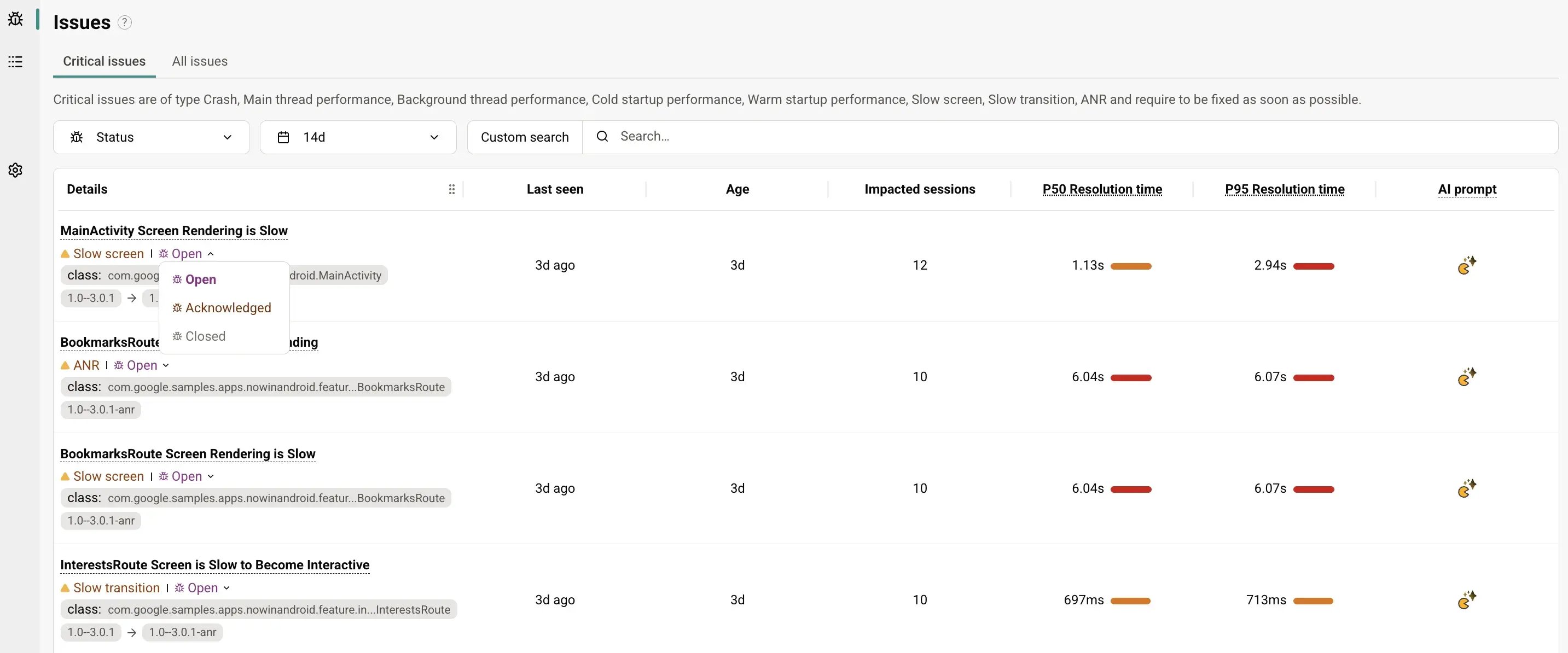1568x653 pixels.
Task: Click the Impacted sessions column header
Action: (920, 189)
